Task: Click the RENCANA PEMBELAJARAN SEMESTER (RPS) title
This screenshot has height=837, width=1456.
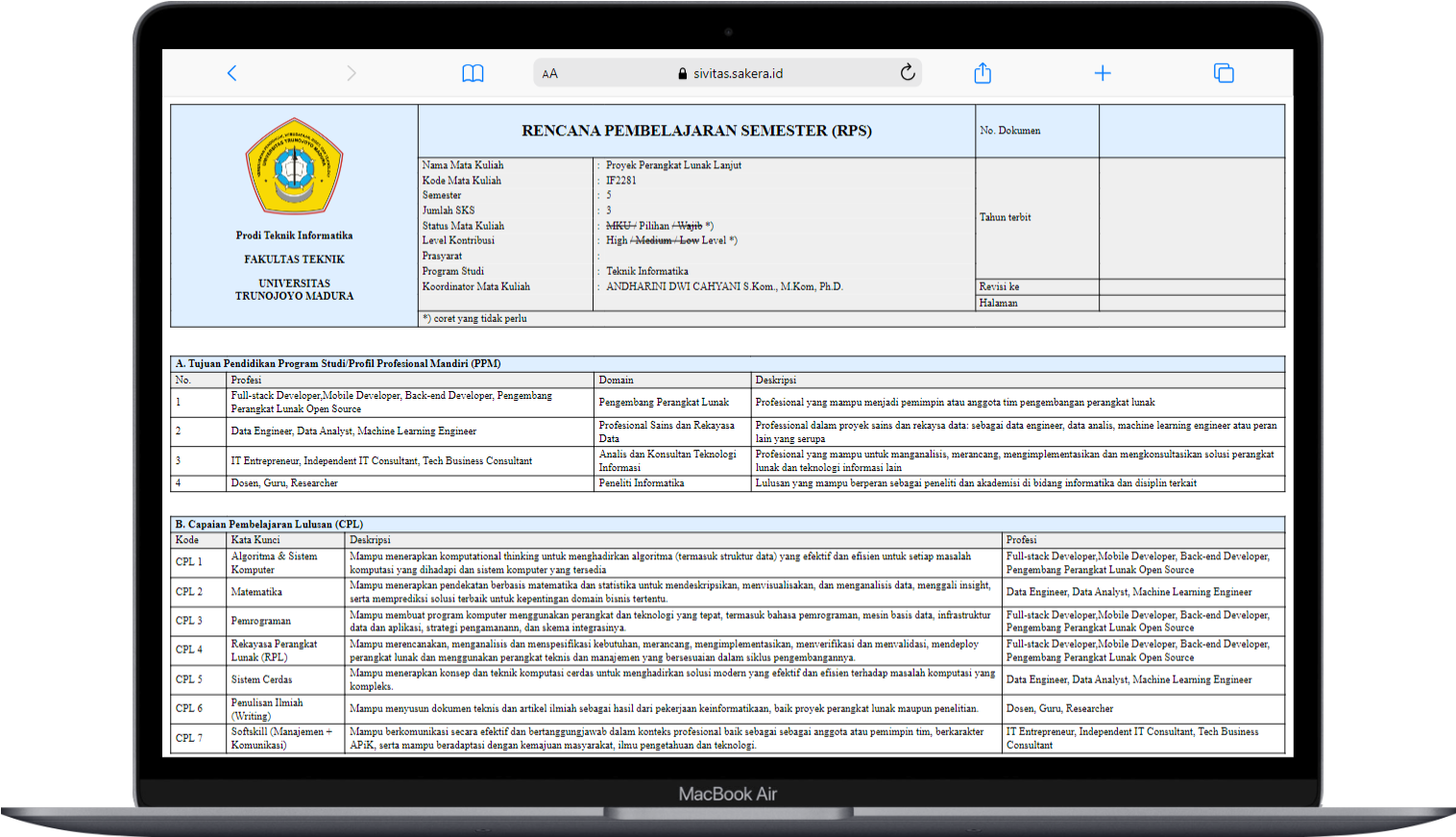Action: point(696,131)
